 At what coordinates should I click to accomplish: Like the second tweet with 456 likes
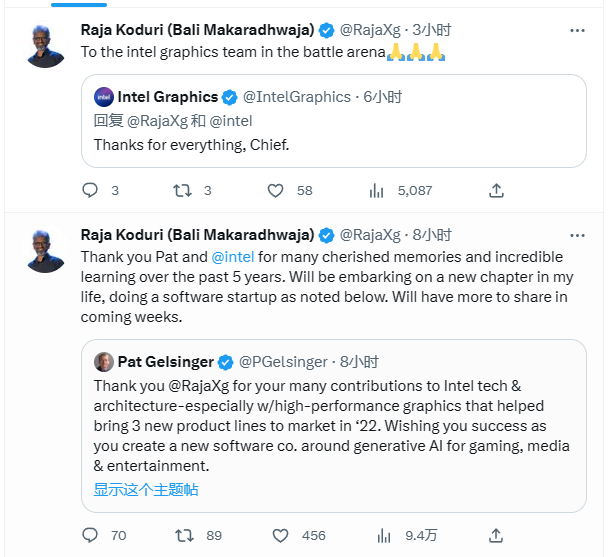point(277,535)
